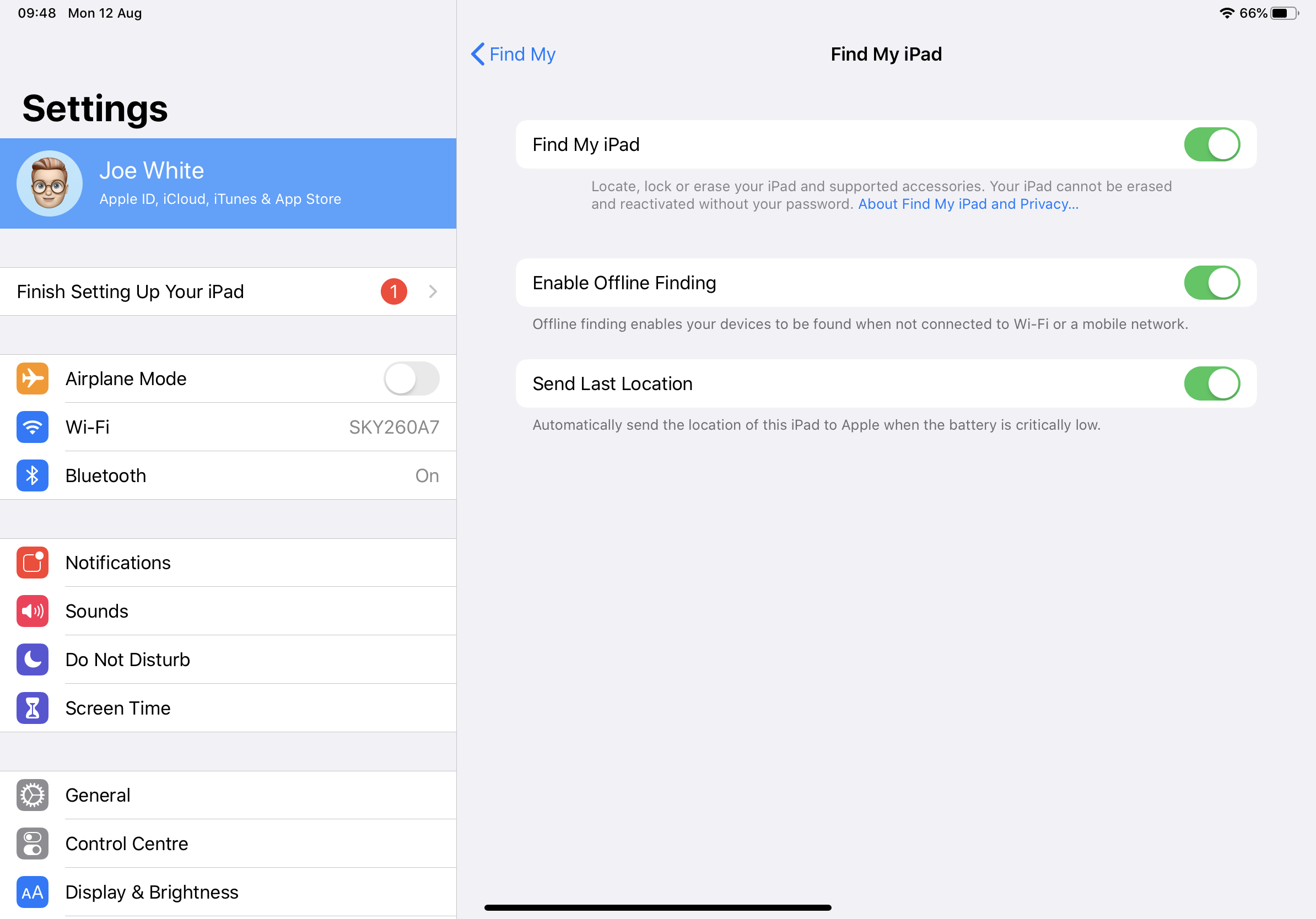The width and height of the screenshot is (1316, 919).
Task: Open the Control Centre settings
Action: tap(228, 844)
